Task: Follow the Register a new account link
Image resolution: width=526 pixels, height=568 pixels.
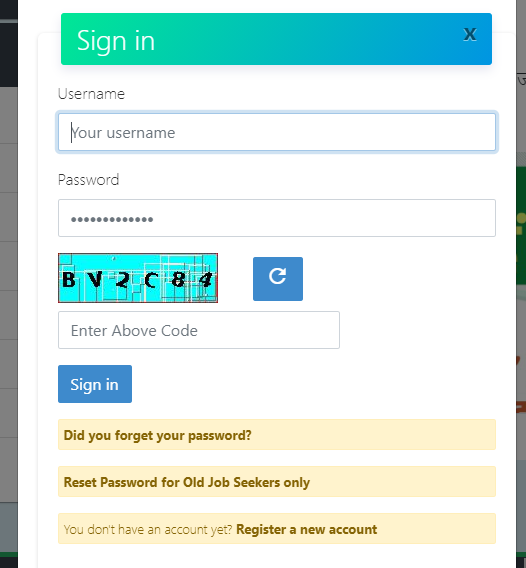Action: pos(306,529)
